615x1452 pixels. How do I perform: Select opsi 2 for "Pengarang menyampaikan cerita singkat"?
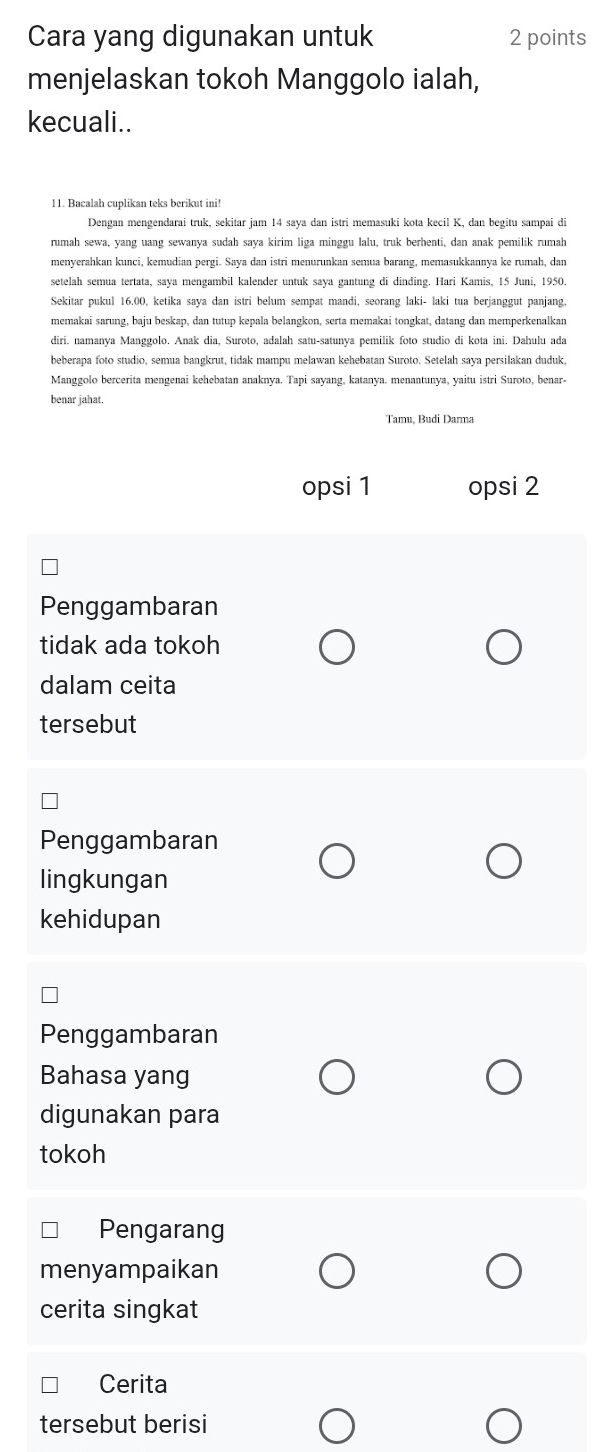504,1270
